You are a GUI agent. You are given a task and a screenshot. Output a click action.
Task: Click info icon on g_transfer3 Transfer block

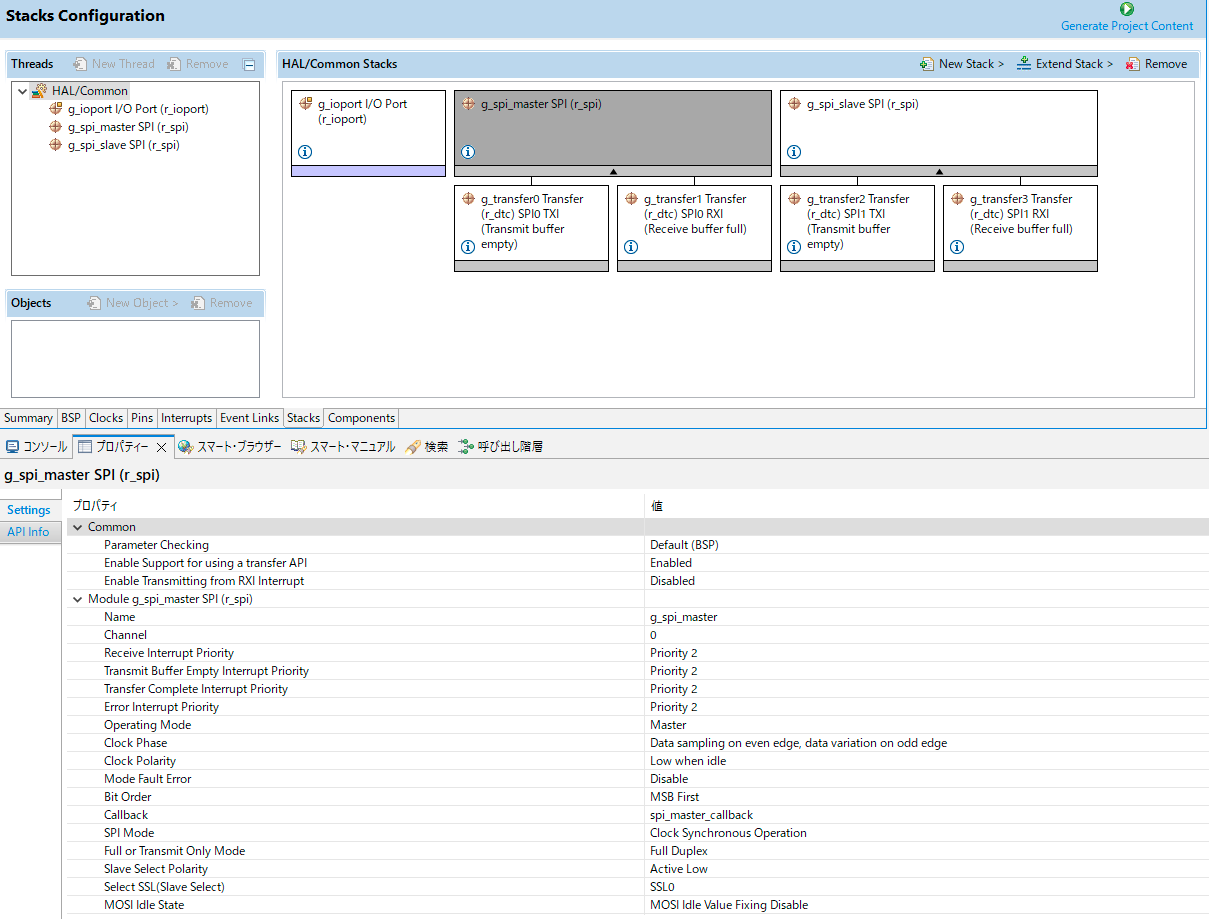pyautogui.click(x=957, y=247)
